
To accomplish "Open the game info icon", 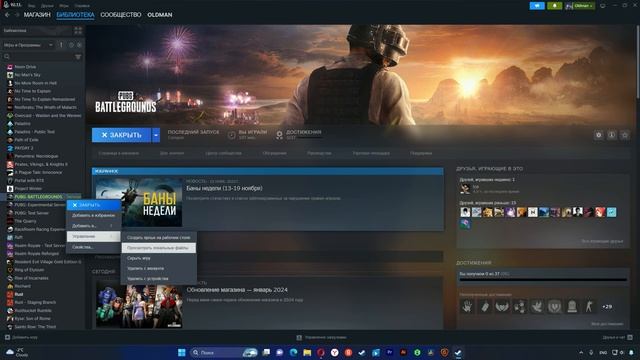I will coord(611,135).
